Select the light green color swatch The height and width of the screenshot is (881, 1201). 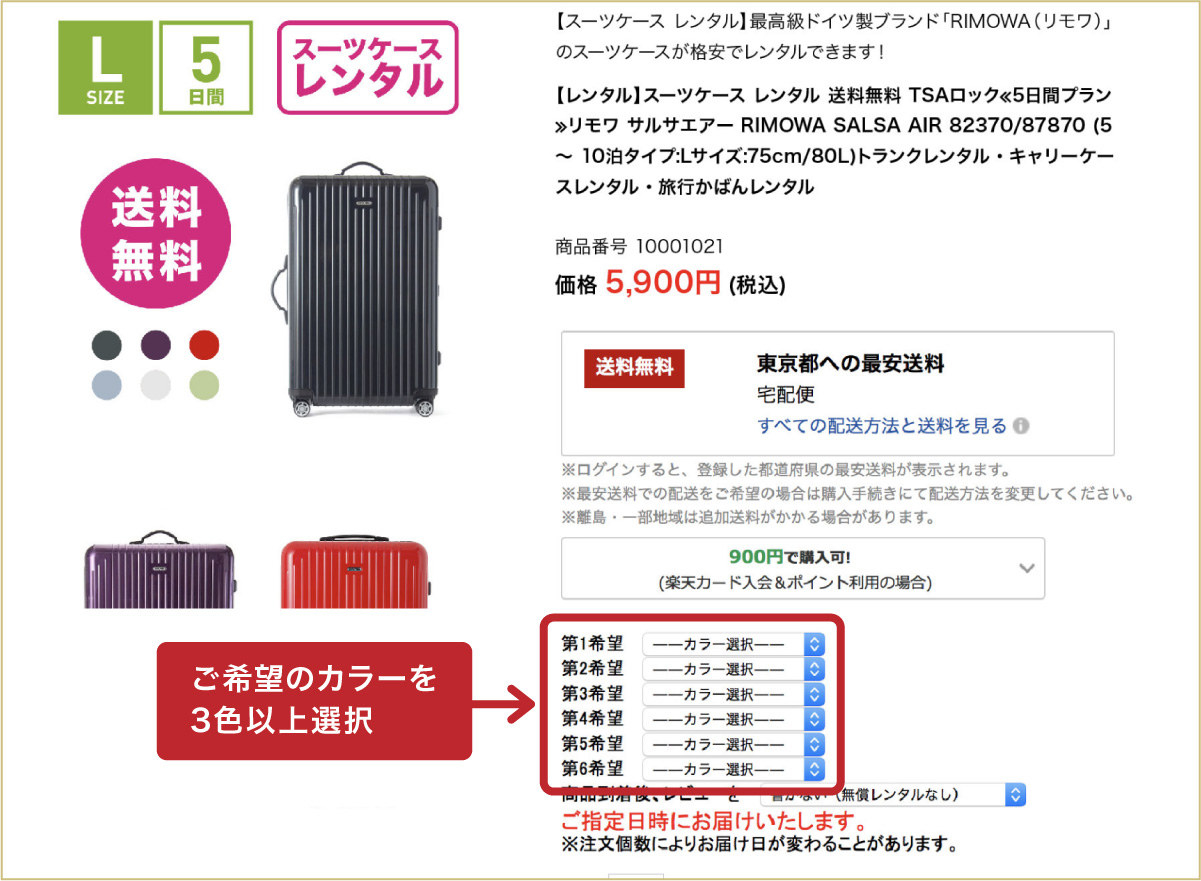click(204, 385)
